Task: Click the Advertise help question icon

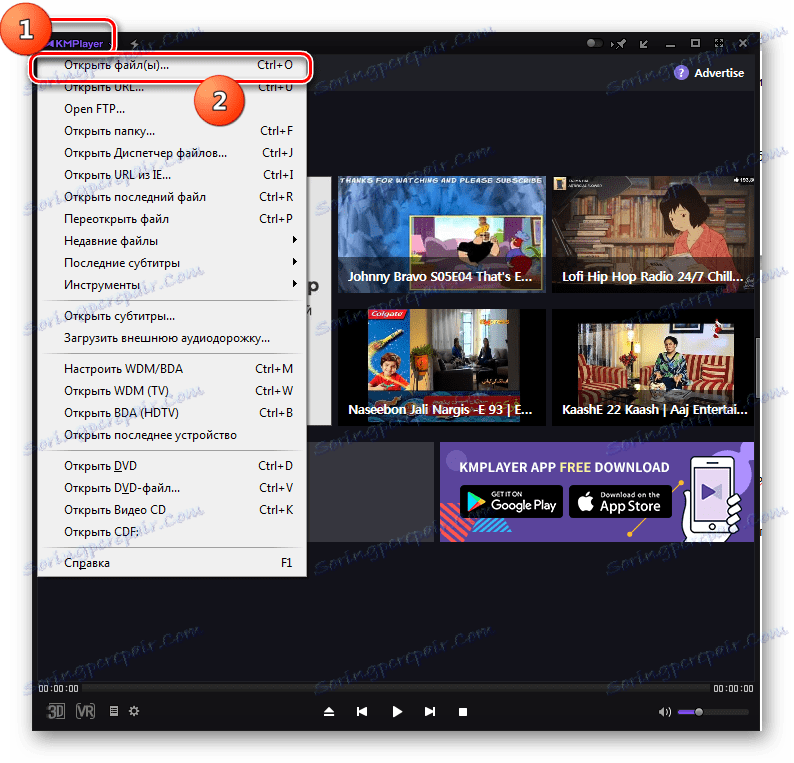Action: (x=681, y=73)
